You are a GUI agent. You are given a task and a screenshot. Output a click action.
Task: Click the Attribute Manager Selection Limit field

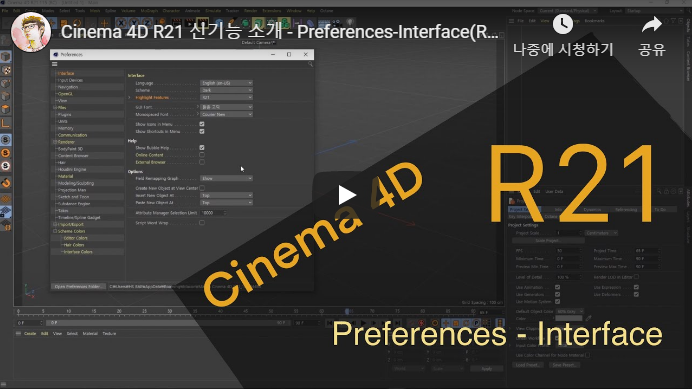[x=213, y=213]
